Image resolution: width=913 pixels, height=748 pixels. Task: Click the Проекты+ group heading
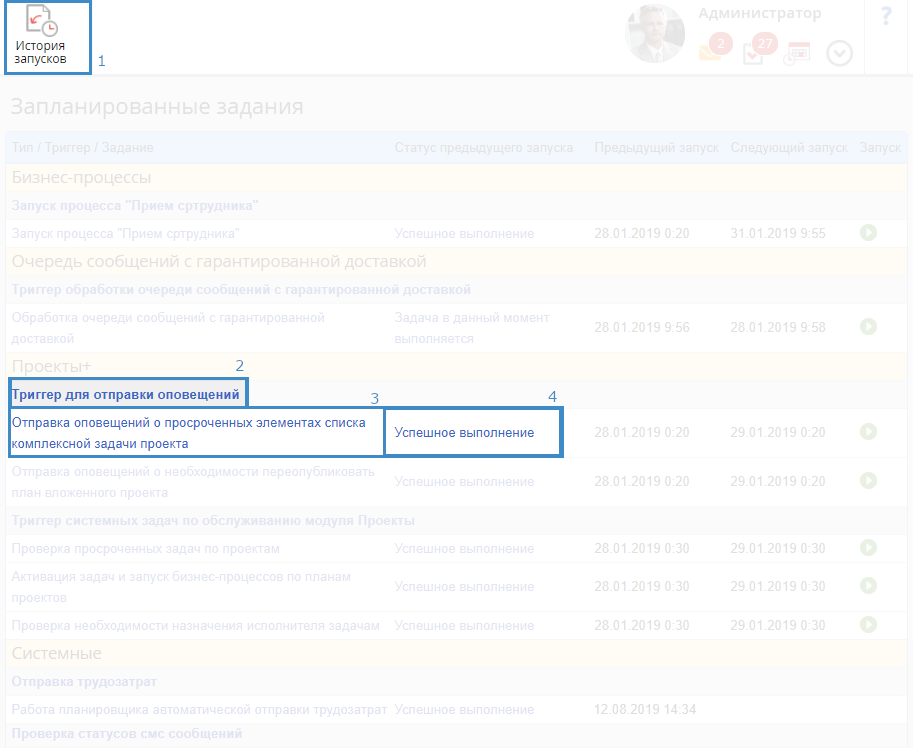[51, 366]
